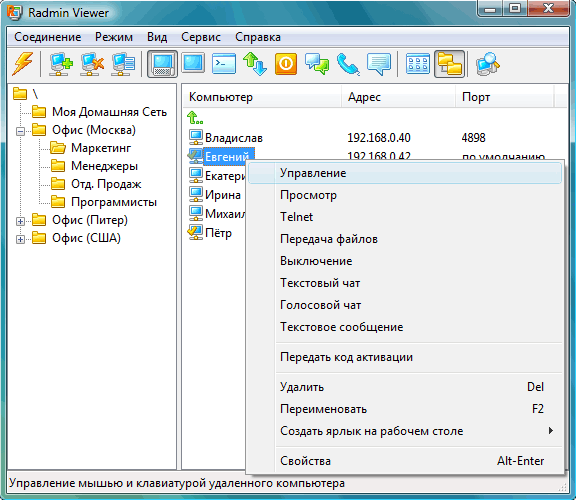The height and width of the screenshot is (500, 576).
Task: Click the lightning bolt Connect icon
Action: 23,64
